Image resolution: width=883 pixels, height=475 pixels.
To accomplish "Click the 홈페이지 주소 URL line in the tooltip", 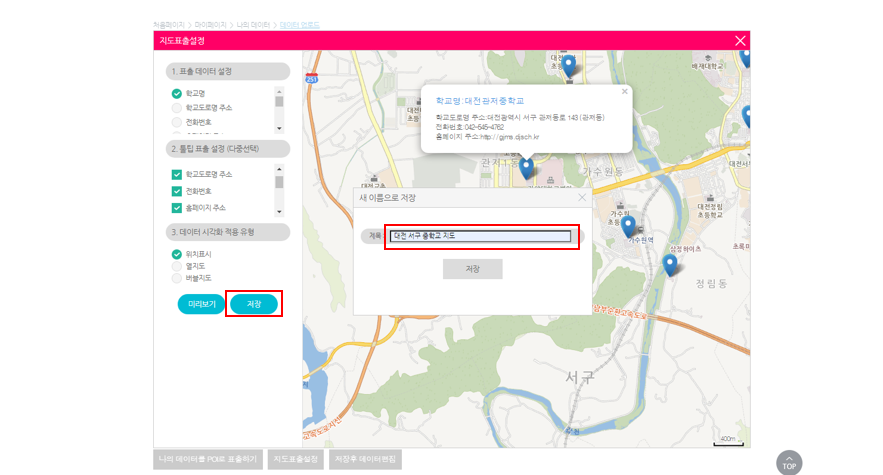I will point(488,137).
